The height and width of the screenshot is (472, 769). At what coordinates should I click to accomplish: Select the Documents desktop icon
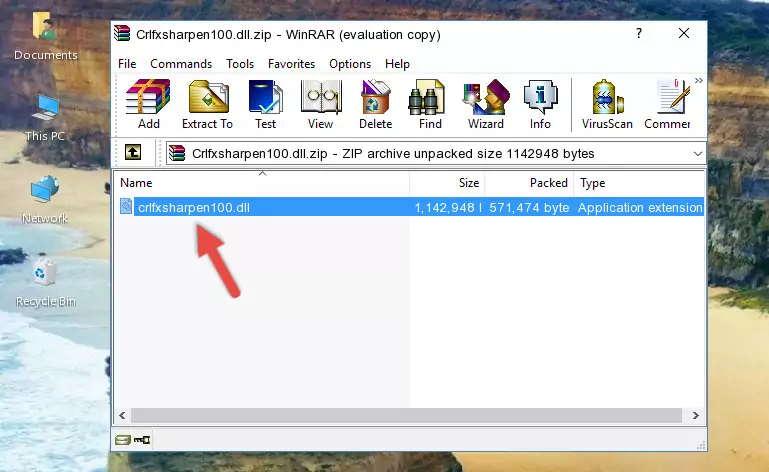(46, 37)
